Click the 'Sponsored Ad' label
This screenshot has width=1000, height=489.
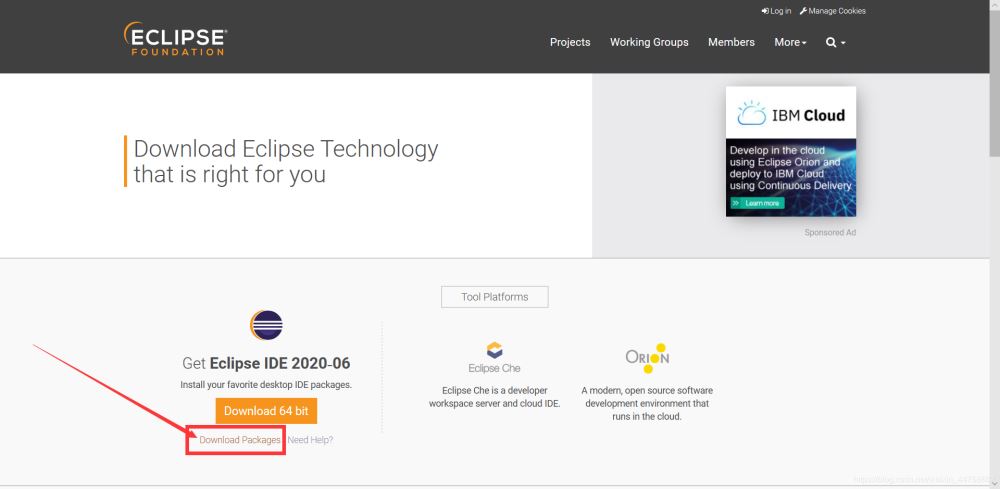coord(830,233)
